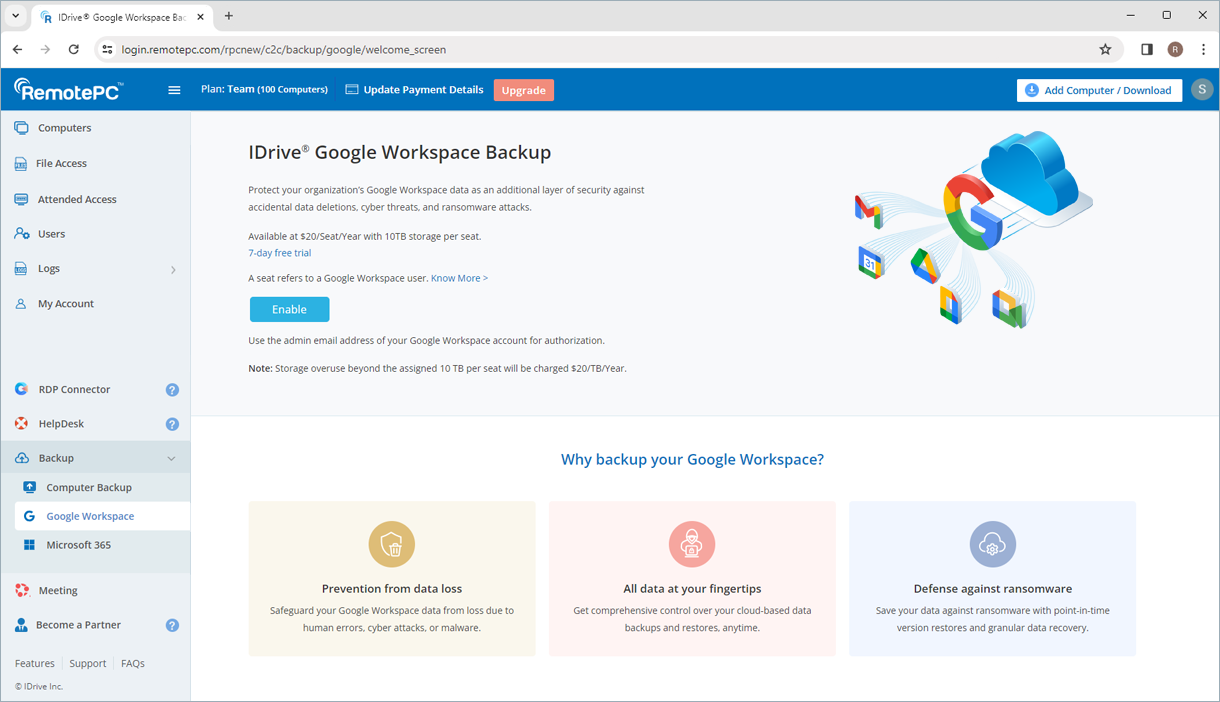
Task: Toggle the hamburger sidebar menu
Action: tap(174, 90)
